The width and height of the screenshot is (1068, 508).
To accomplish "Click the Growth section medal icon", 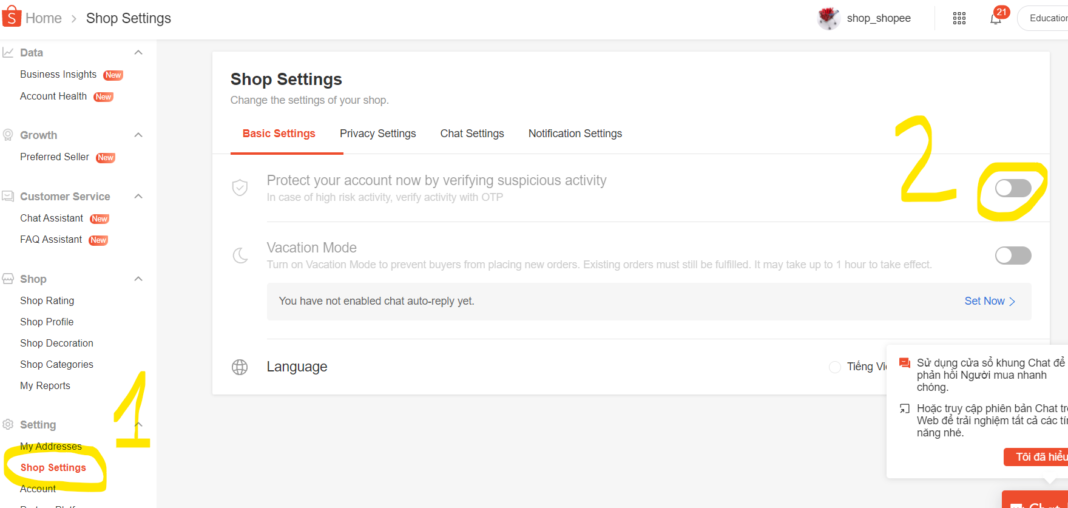I will pyautogui.click(x=8, y=135).
